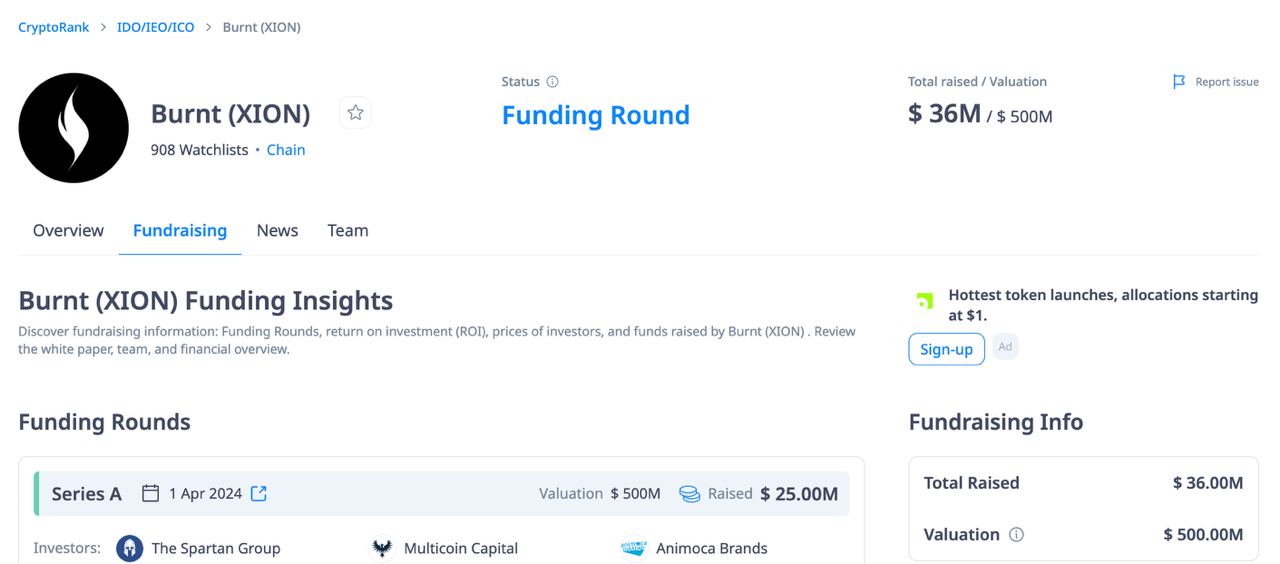
Task: Open the Series A external link icon
Action: (x=259, y=493)
